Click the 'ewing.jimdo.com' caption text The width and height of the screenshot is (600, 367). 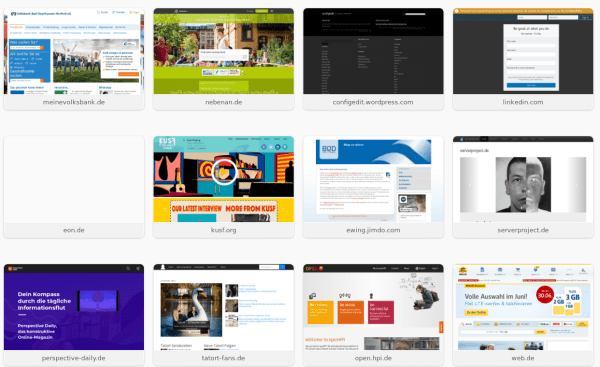[373, 230]
